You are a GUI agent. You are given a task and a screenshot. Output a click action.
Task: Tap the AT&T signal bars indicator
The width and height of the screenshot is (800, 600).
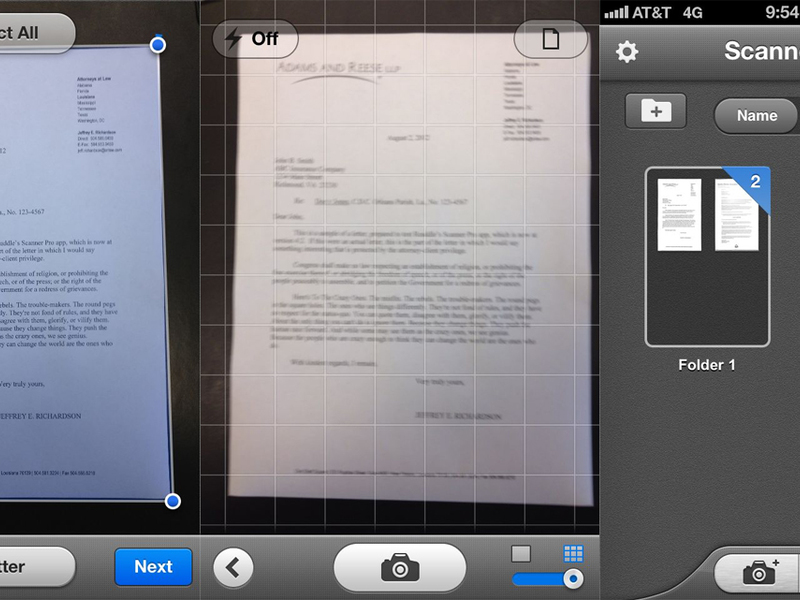[x=616, y=12]
